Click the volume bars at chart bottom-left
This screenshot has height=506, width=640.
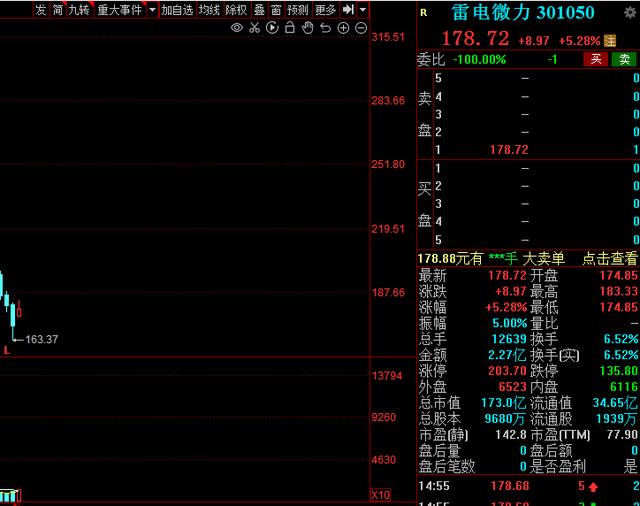[x=9, y=495]
